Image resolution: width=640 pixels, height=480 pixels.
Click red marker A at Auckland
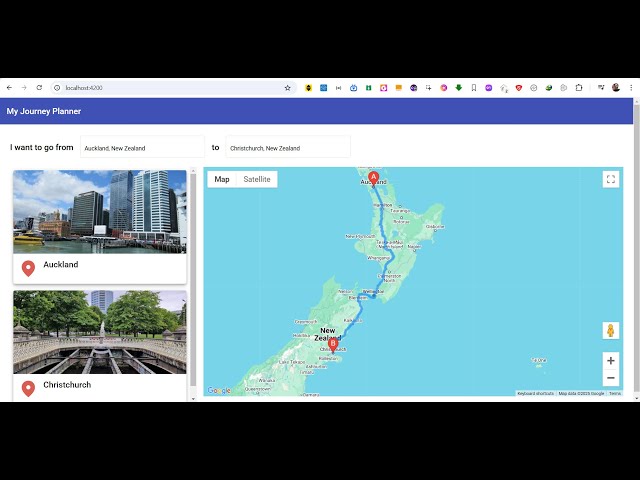click(374, 177)
